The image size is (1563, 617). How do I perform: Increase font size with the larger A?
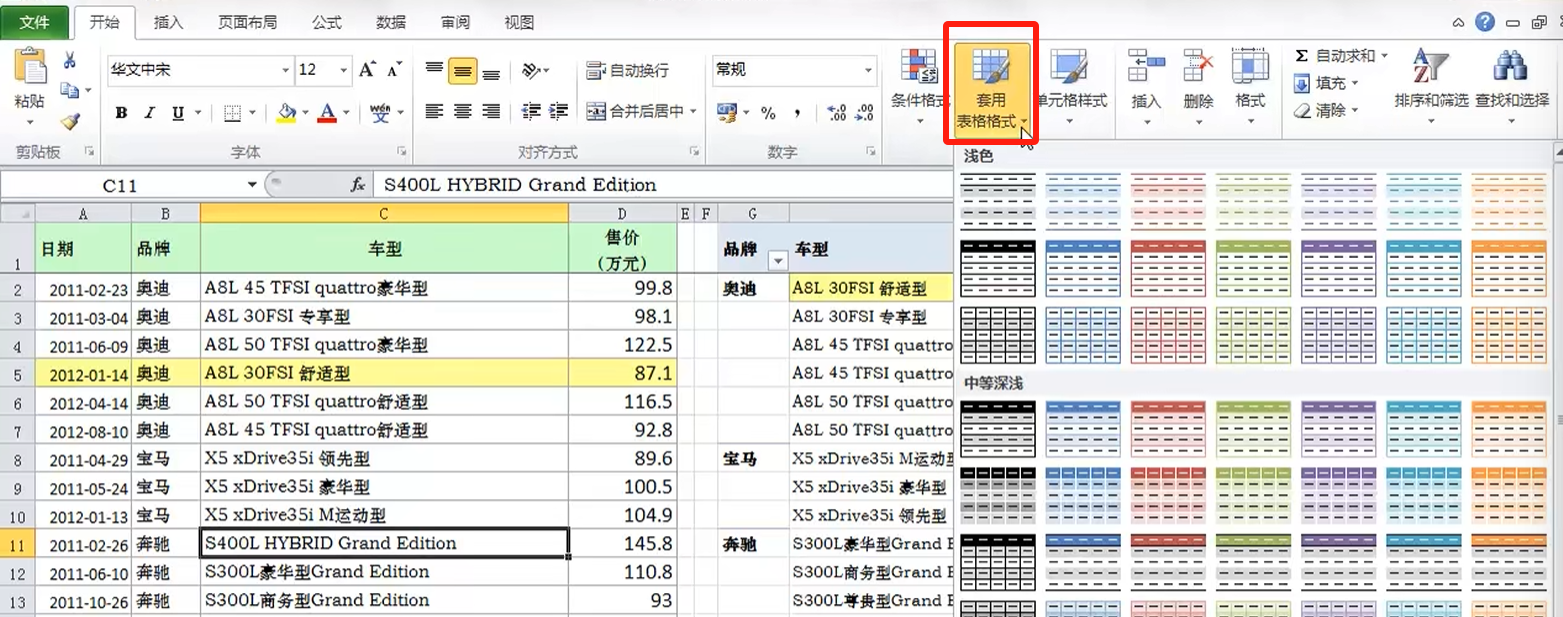[x=367, y=70]
